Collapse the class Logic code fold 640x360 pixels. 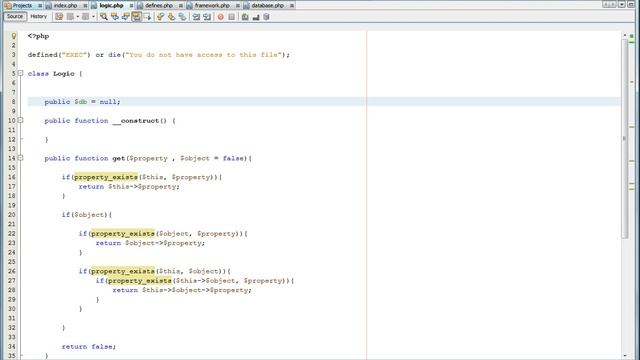pos(20,73)
